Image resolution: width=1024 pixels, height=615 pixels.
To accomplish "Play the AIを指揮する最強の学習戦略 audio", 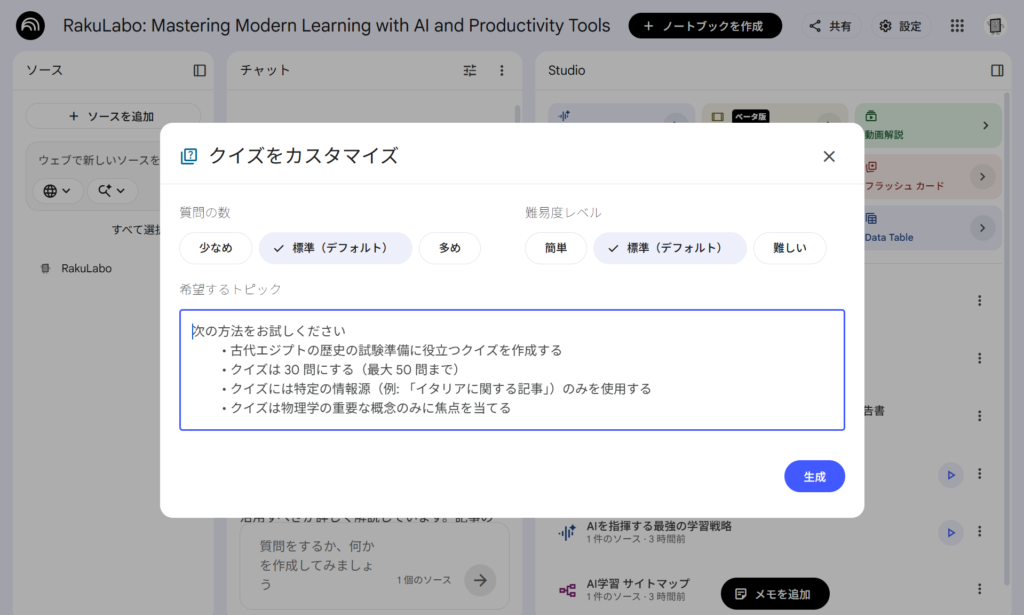I will 951,533.
